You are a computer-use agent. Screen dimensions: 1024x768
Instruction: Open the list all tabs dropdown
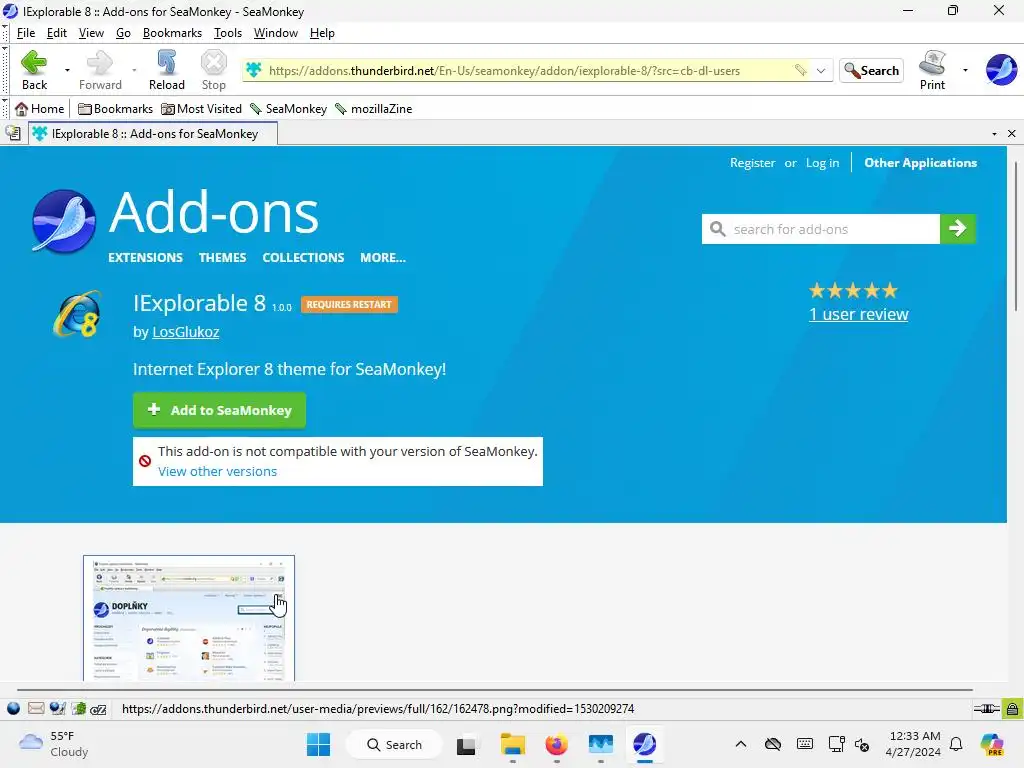pos(994,134)
